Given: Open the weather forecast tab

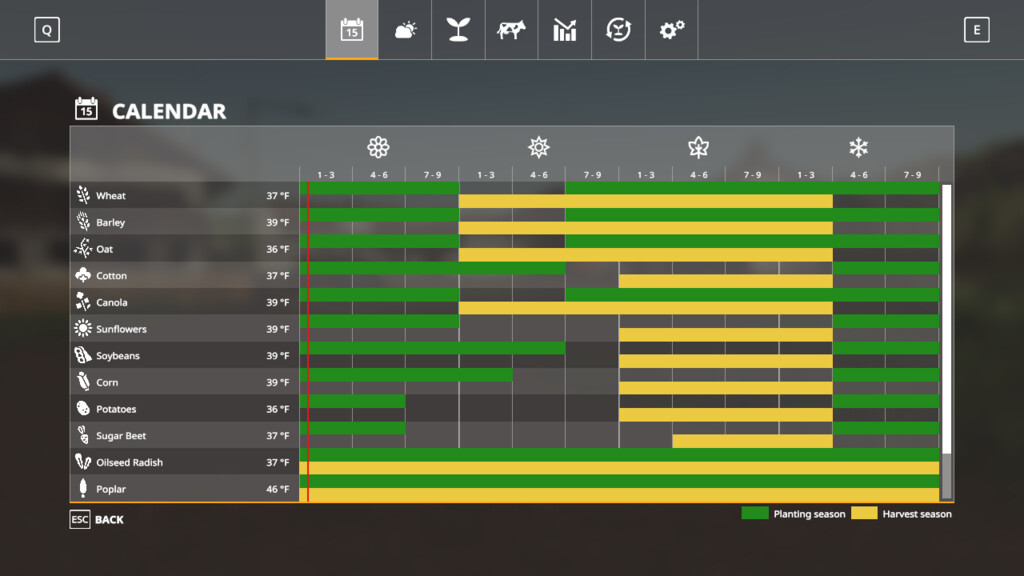Looking at the screenshot, I should coord(405,30).
